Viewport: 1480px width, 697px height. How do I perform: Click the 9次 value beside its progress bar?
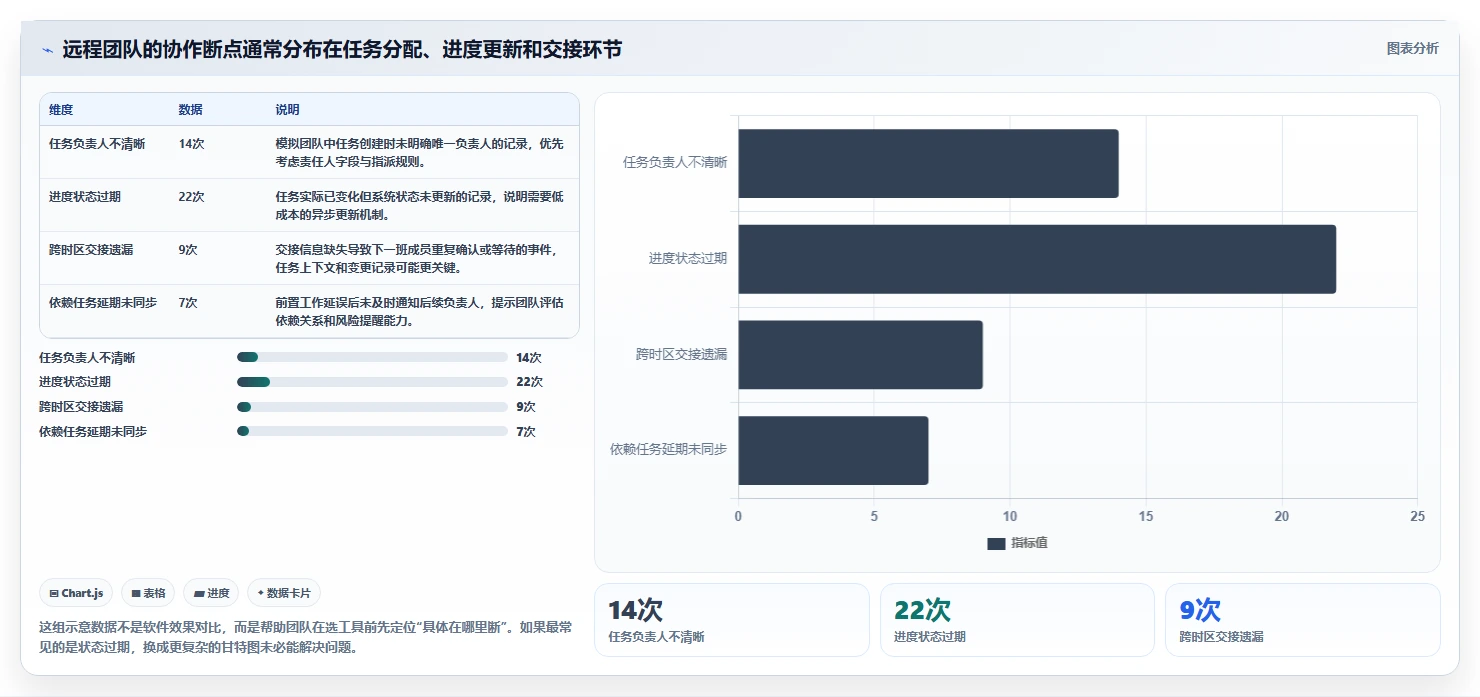[x=526, y=407]
